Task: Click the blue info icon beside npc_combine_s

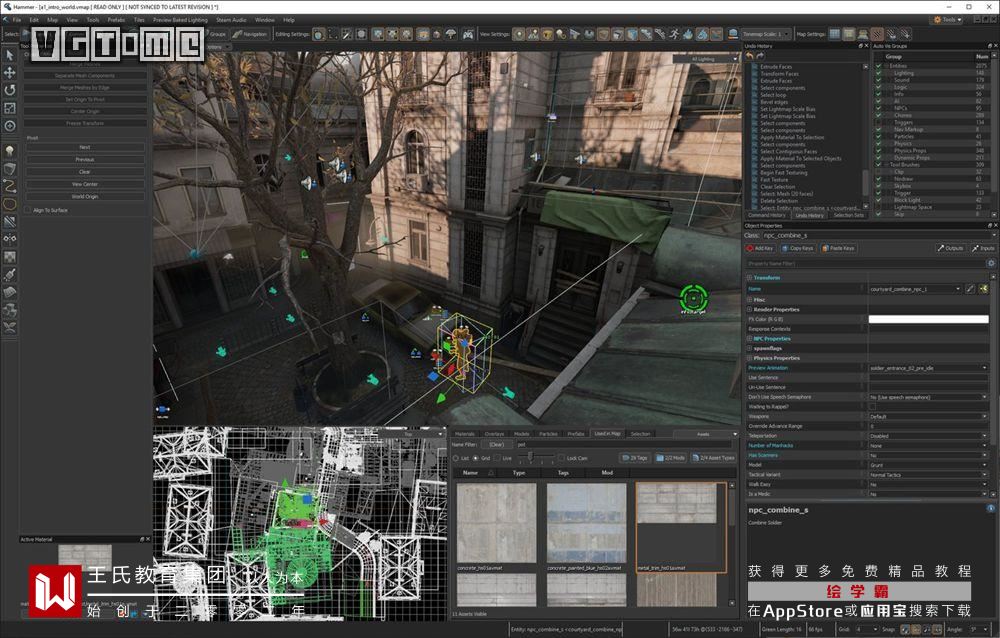Action: (990, 508)
